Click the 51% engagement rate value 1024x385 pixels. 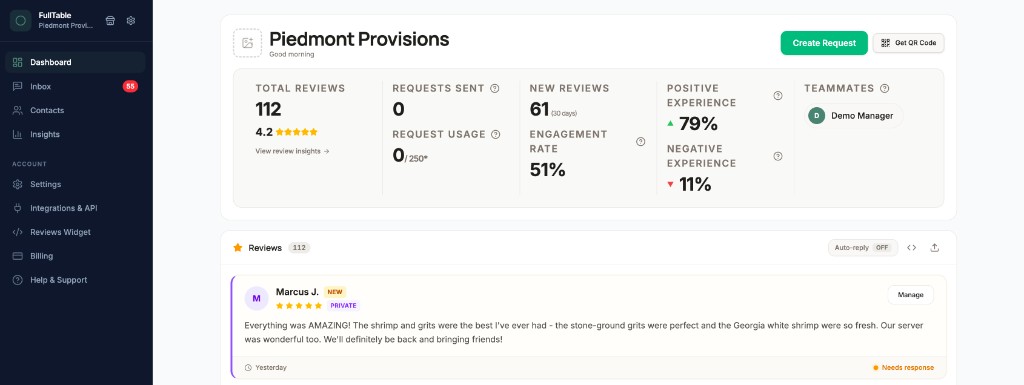pyautogui.click(x=547, y=170)
